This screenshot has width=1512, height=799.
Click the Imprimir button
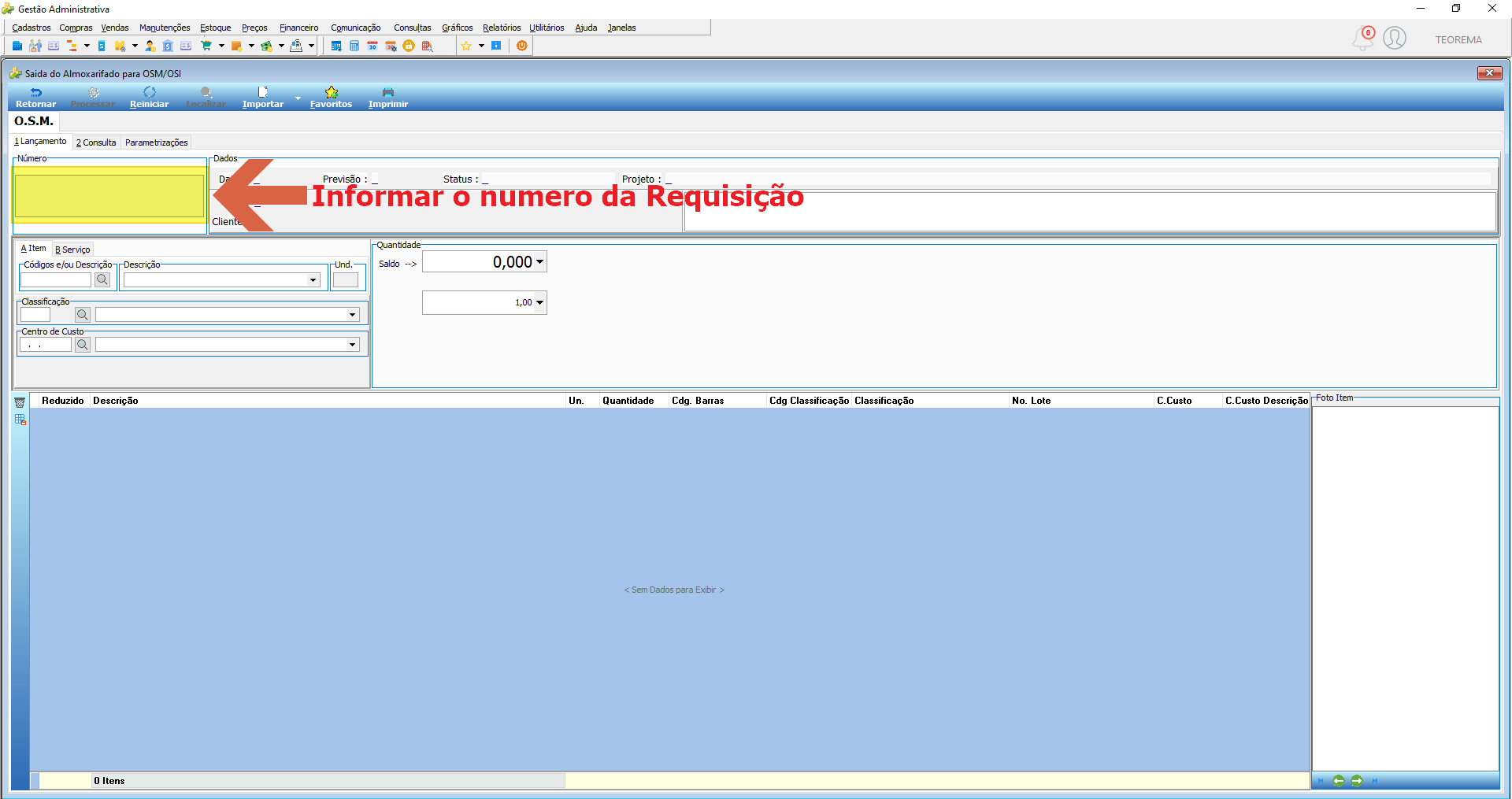click(x=388, y=98)
